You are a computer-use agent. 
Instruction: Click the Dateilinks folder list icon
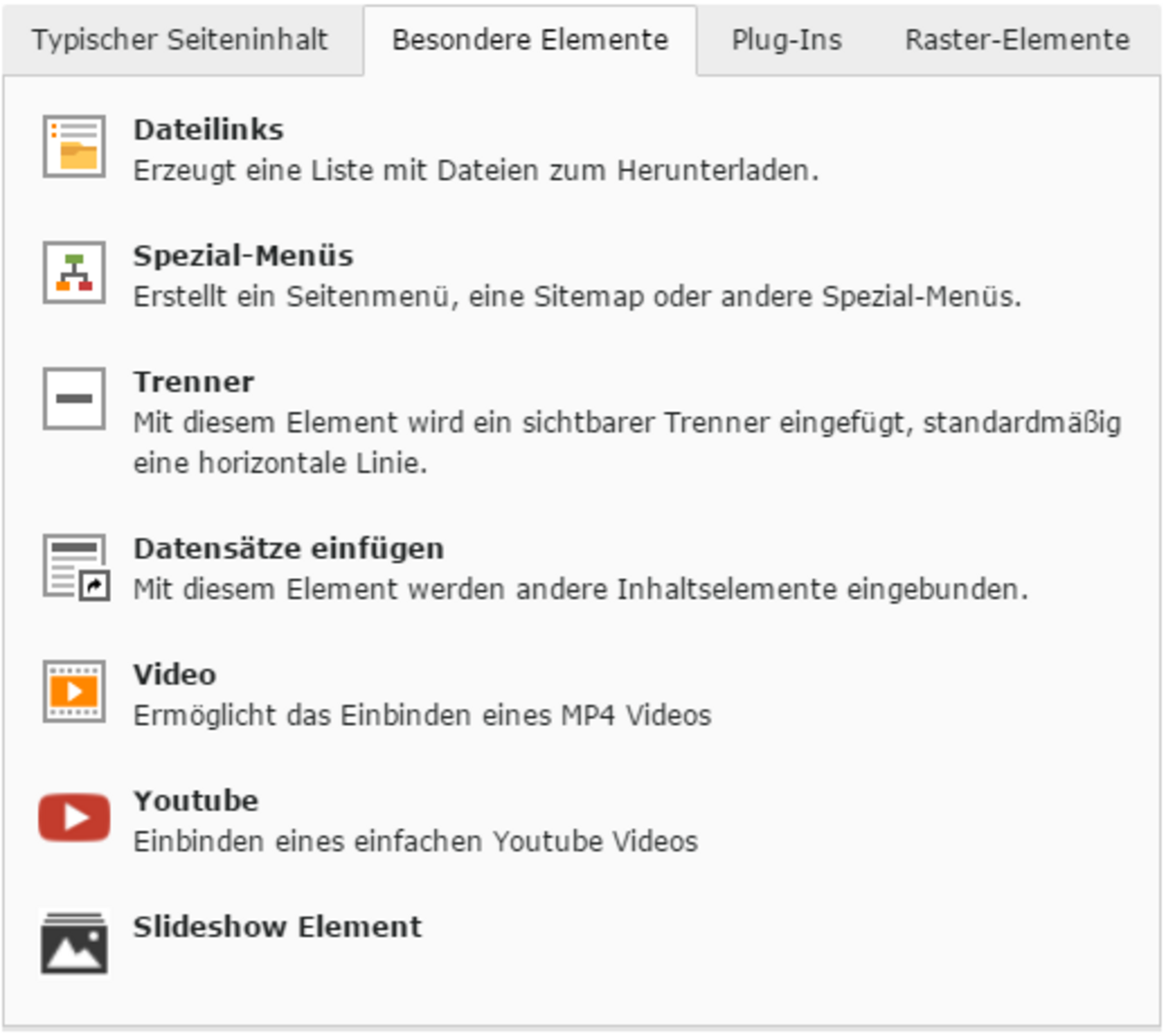click(74, 147)
